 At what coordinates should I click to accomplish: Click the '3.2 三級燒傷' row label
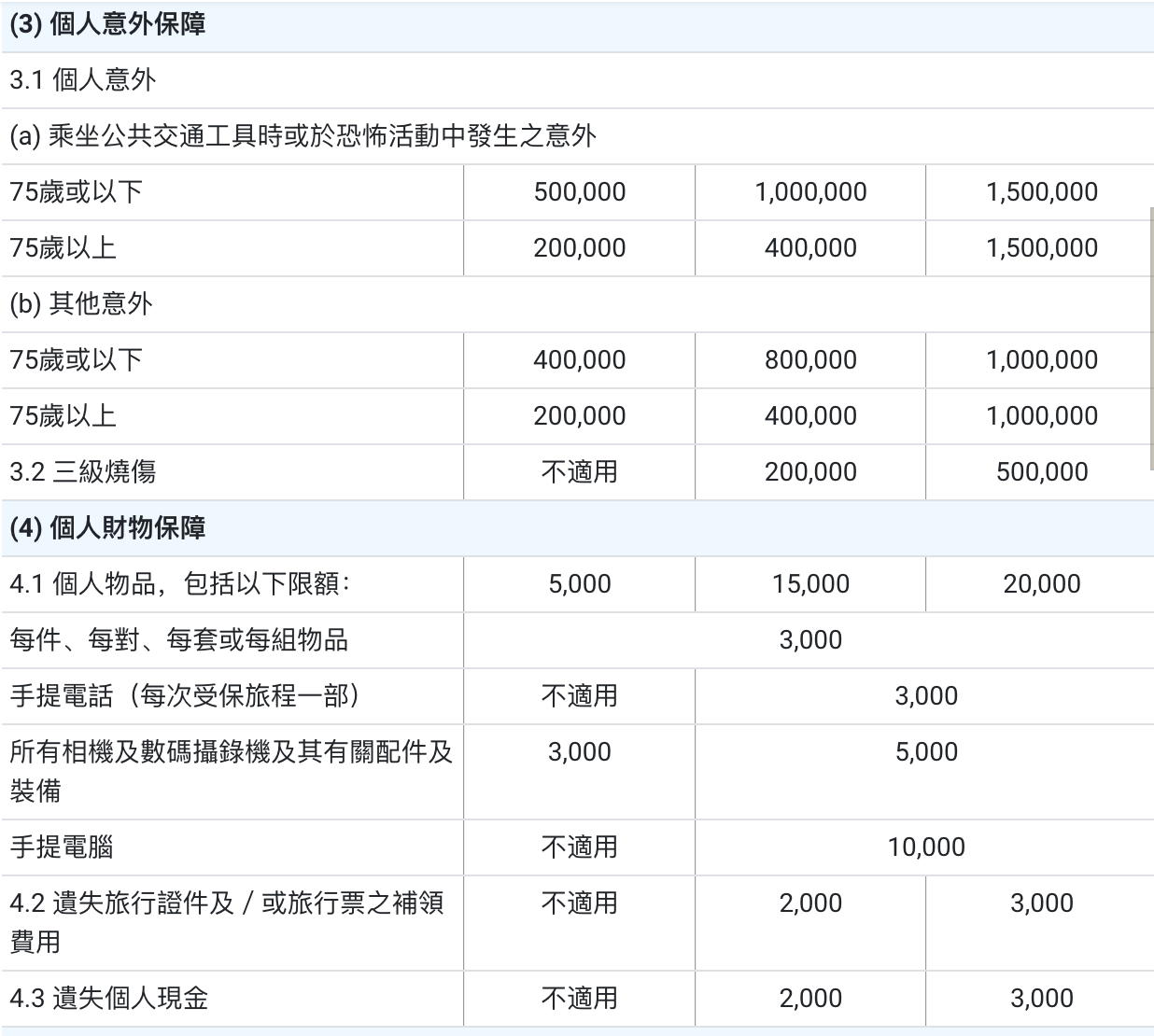point(83,472)
